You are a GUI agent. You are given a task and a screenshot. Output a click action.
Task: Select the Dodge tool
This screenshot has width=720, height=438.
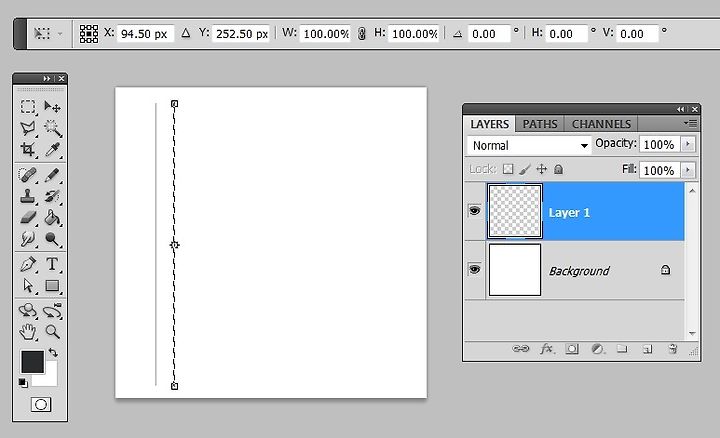52,239
